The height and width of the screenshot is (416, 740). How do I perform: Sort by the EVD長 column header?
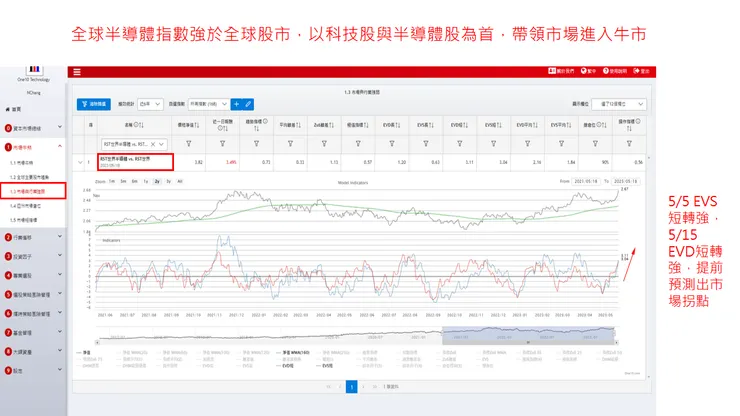[x=392, y=125]
